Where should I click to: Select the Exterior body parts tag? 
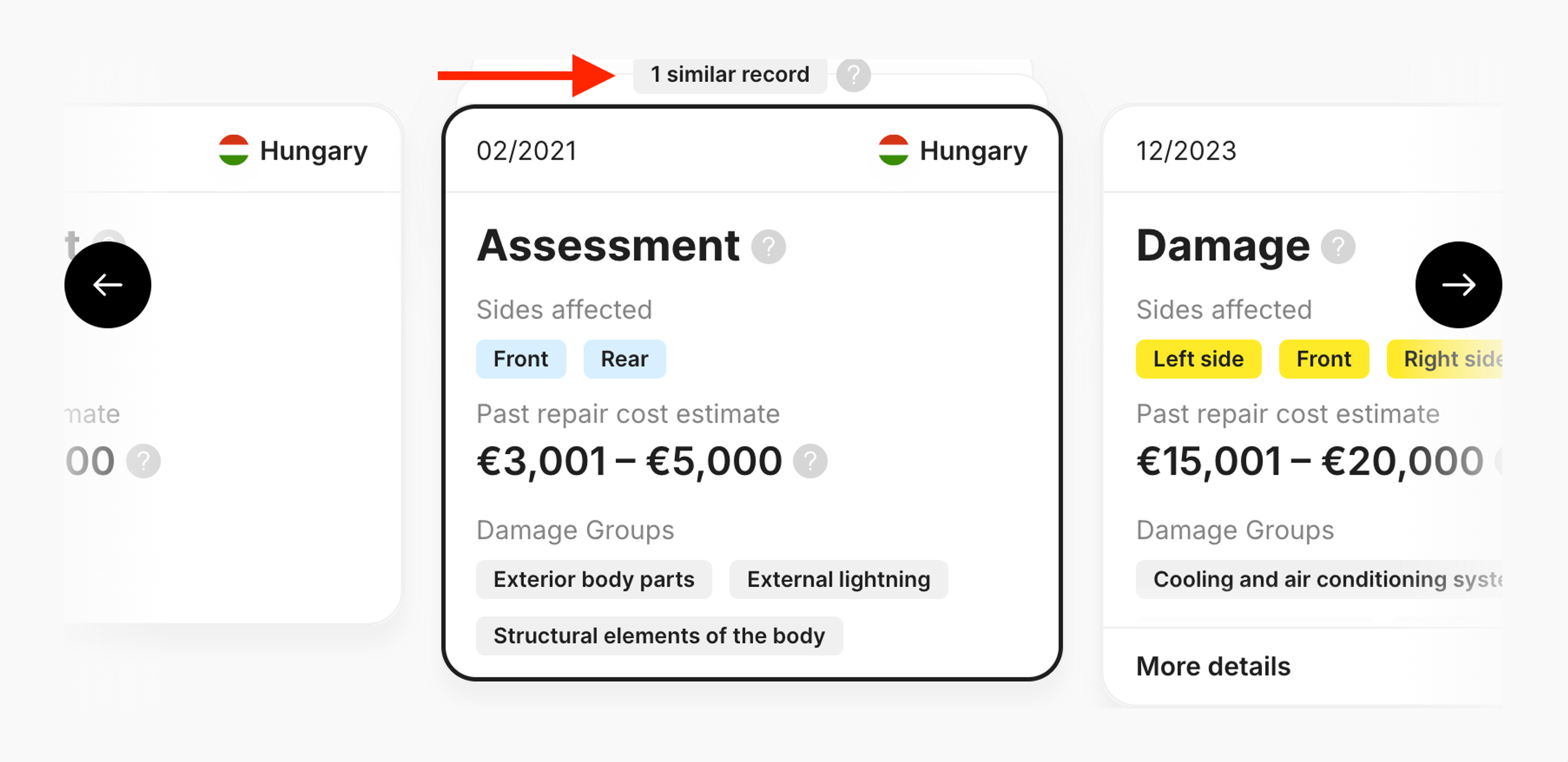[593, 579]
